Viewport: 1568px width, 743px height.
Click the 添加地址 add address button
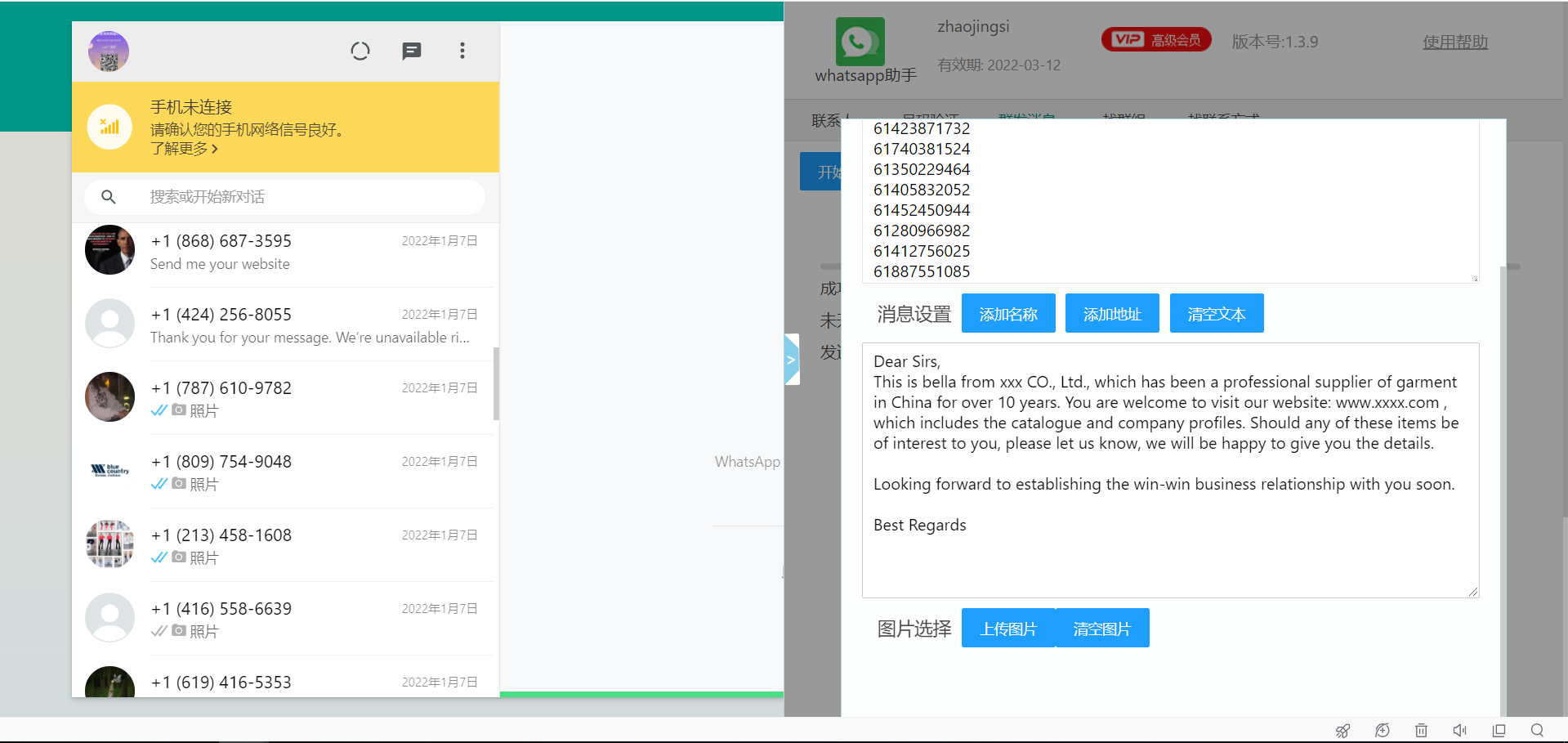click(x=1112, y=314)
